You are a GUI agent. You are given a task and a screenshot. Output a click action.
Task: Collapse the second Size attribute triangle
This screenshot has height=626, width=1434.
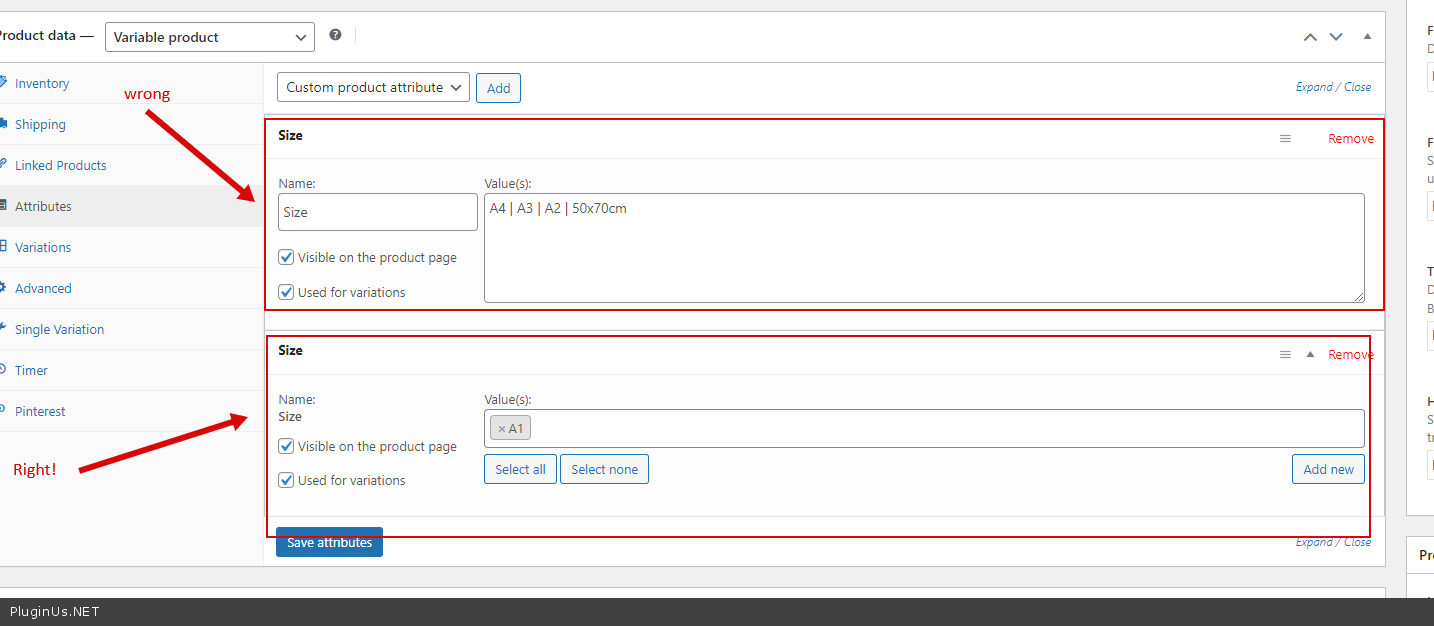point(1310,354)
